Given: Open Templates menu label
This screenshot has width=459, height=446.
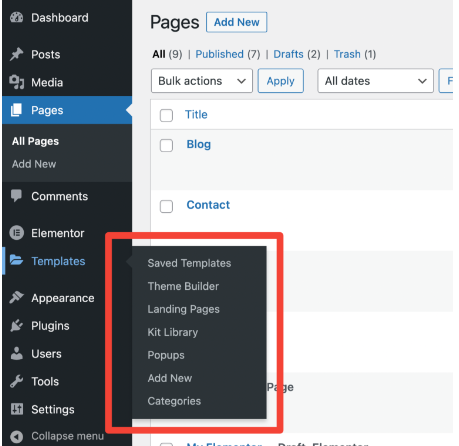Looking at the screenshot, I should [58, 261].
